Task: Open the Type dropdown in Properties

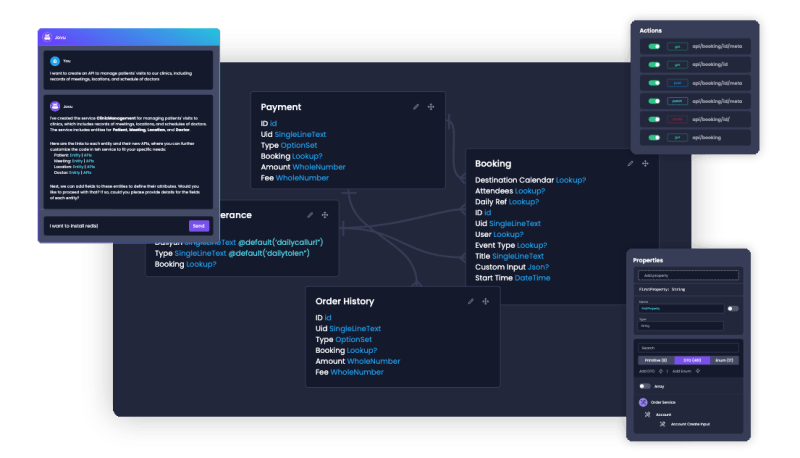Action: (681, 325)
